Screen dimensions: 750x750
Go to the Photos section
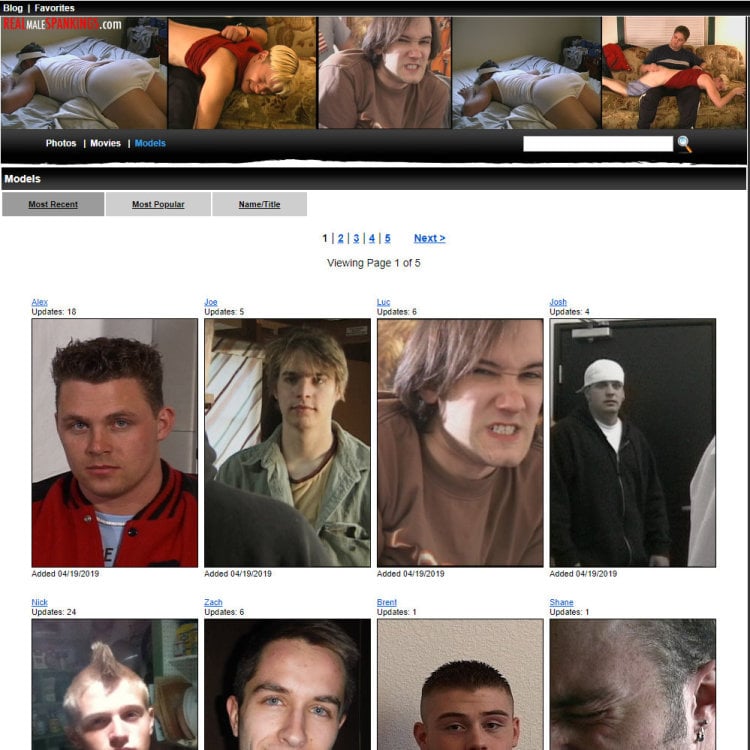(x=61, y=143)
